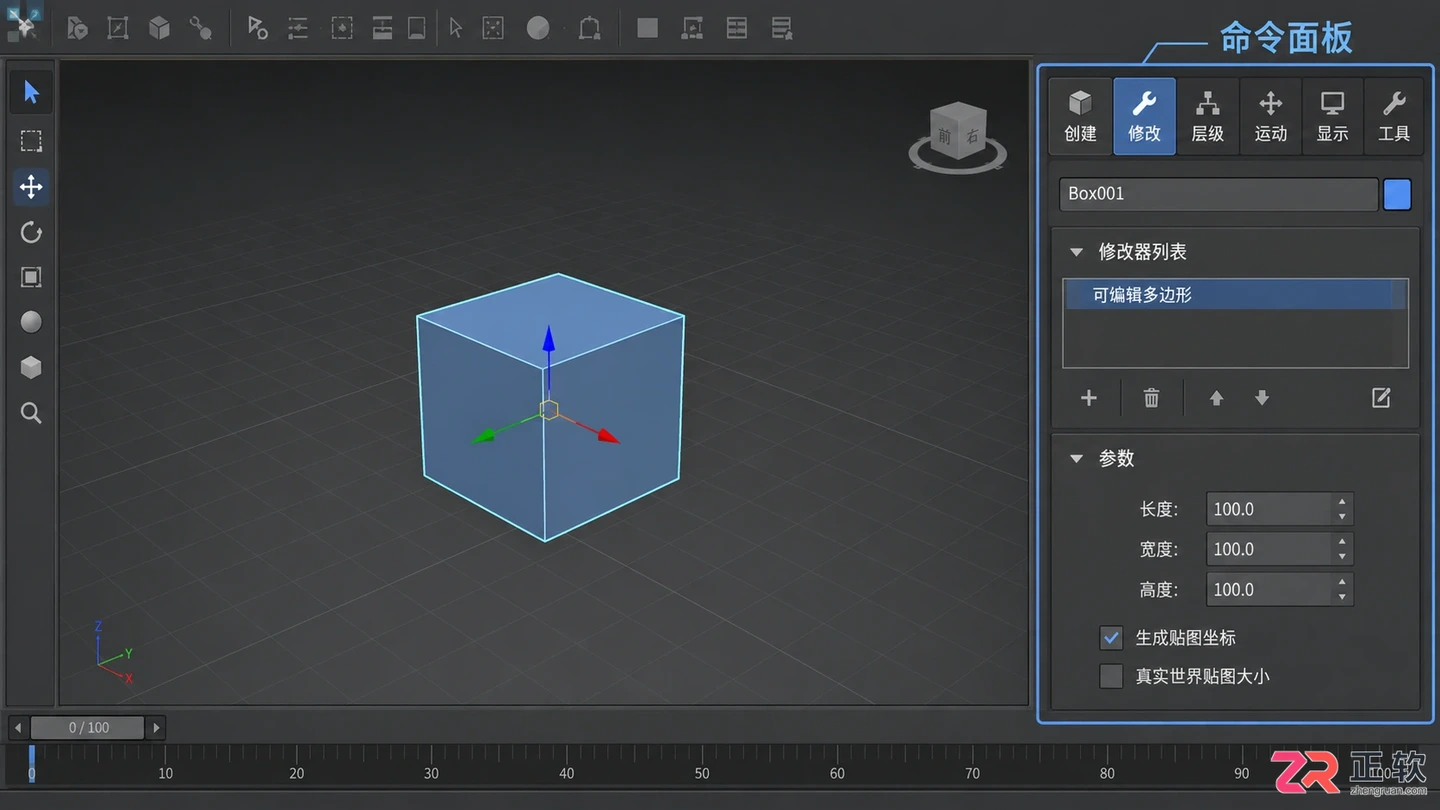The width and height of the screenshot is (1440, 810).
Task: Move modifier up with the up arrow
Action: 1216,398
